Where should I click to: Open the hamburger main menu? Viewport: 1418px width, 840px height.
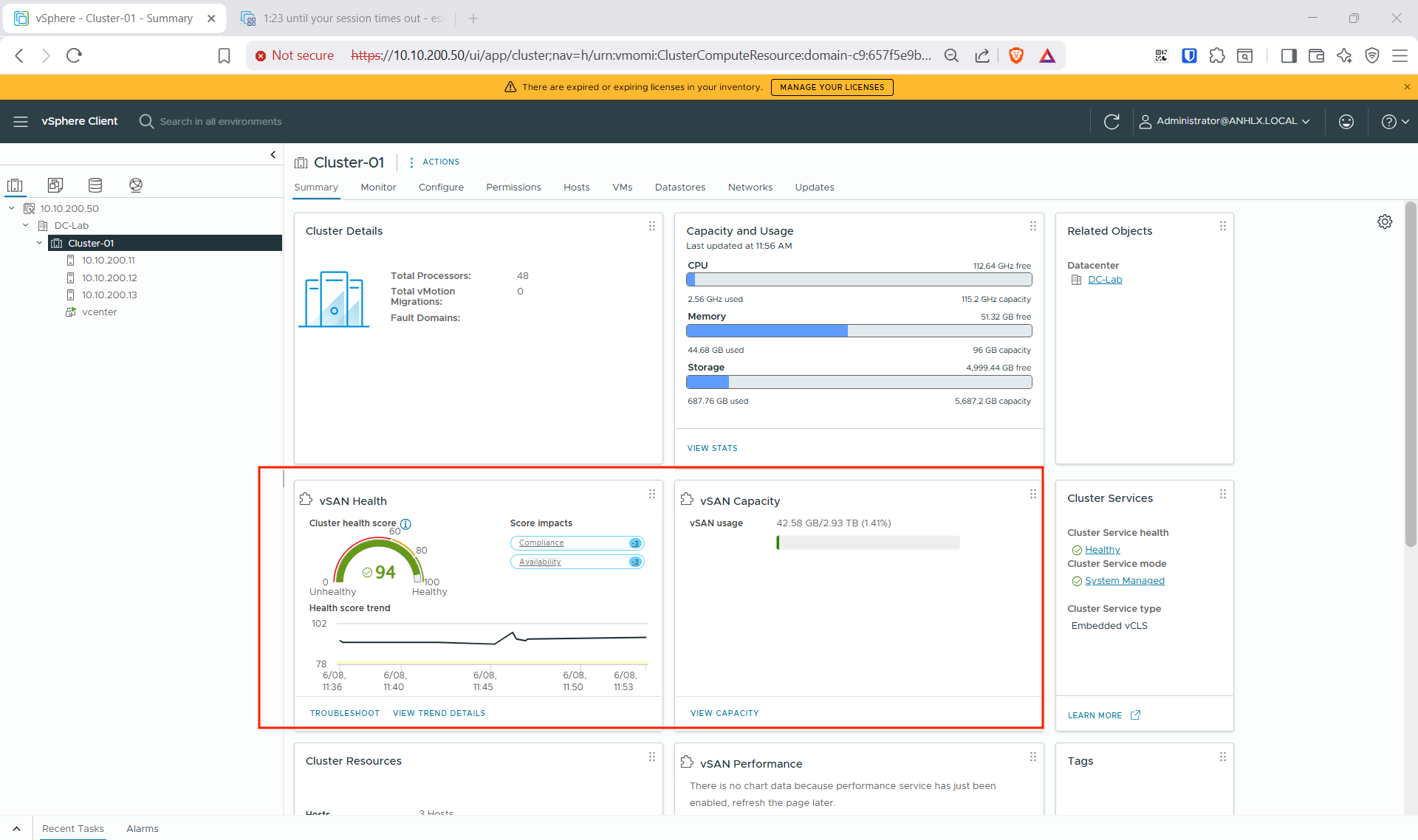(x=21, y=121)
